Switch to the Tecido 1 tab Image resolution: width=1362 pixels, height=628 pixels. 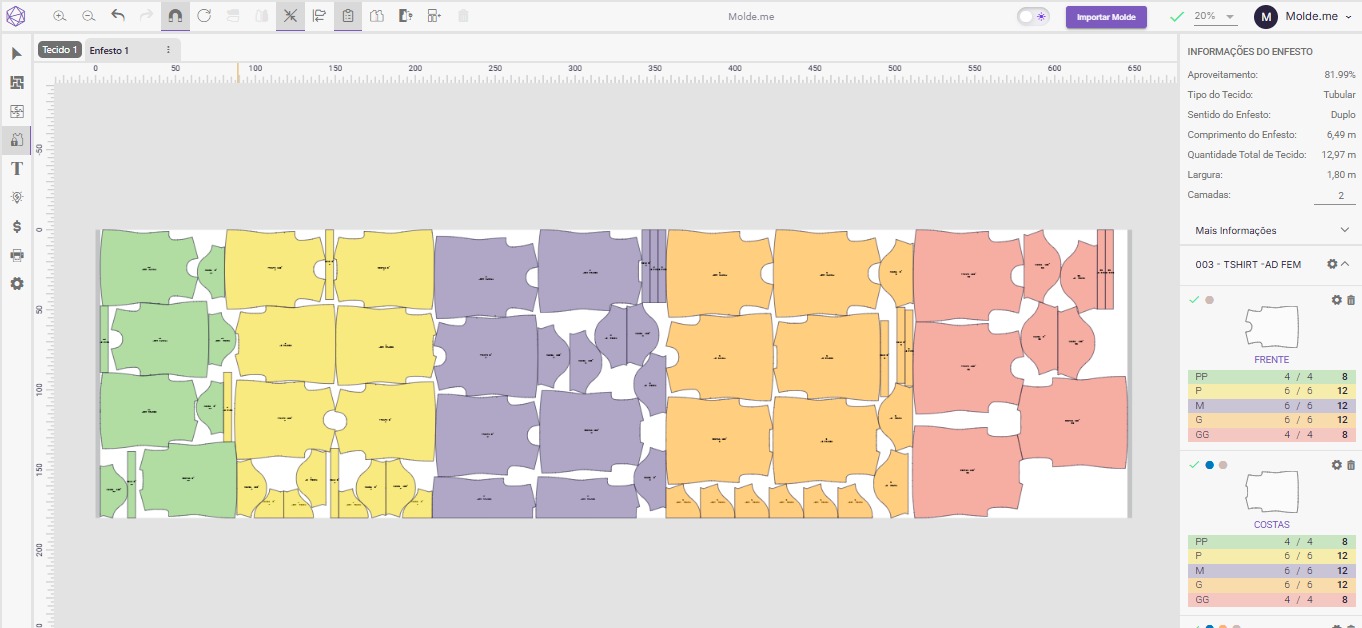tap(60, 50)
